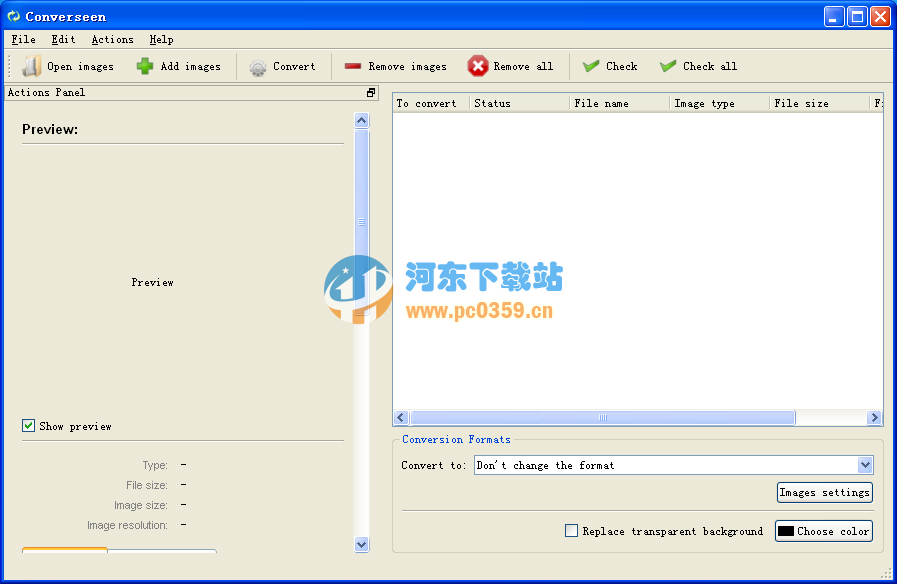Select the Check toolbar icon
Viewport: 897px width, 584px height.
(592, 66)
